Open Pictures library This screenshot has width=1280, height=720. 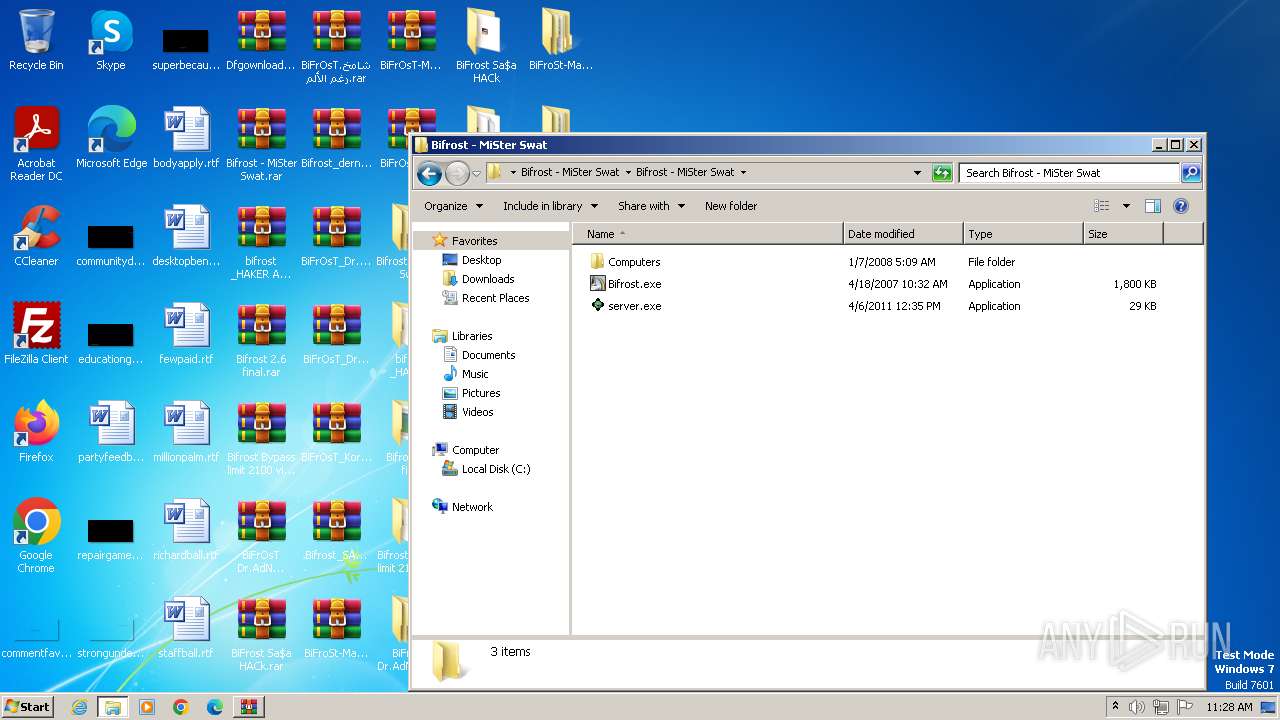(x=480, y=393)
